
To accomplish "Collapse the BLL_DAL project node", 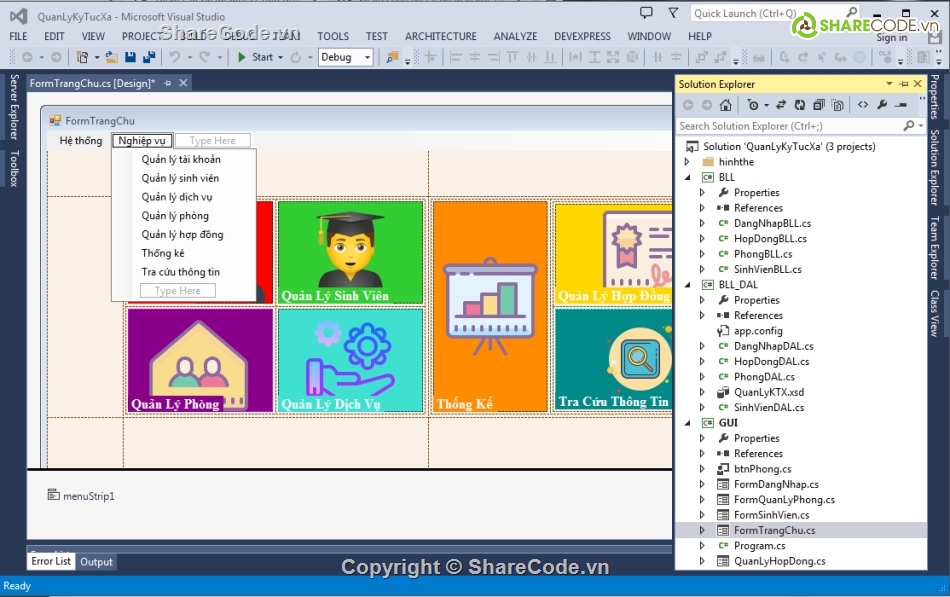I will [688, 285].
